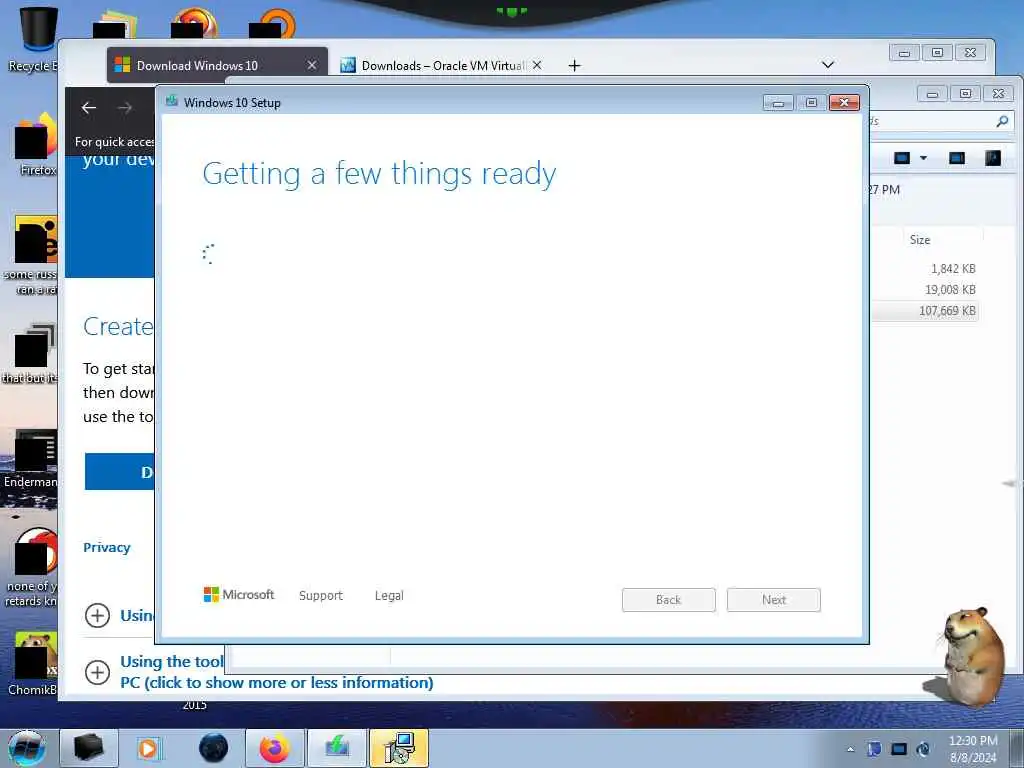The height and width of the screenshot is (768, 1024).
Task: Click the Windows 10 Setup title bar icon
Action: (172, 101)
